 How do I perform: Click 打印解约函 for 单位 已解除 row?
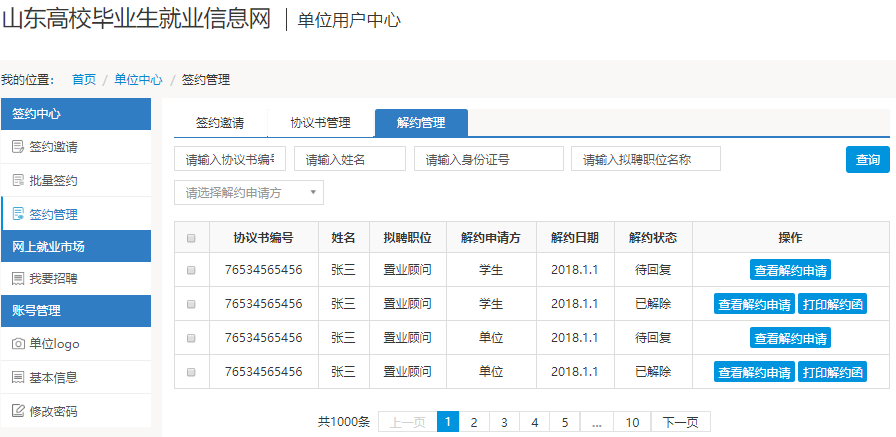point(833,372)
